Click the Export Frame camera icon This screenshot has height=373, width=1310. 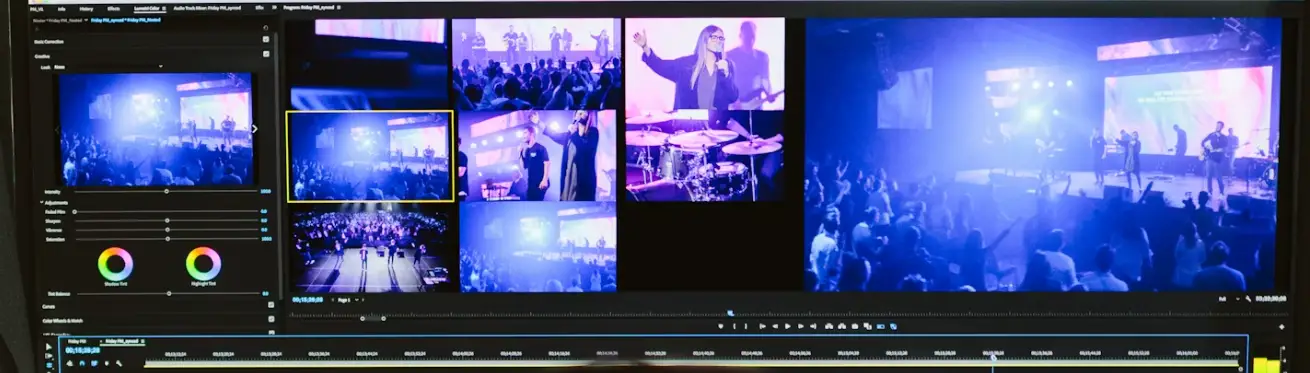pyautogui.click(x=855, y=326)
